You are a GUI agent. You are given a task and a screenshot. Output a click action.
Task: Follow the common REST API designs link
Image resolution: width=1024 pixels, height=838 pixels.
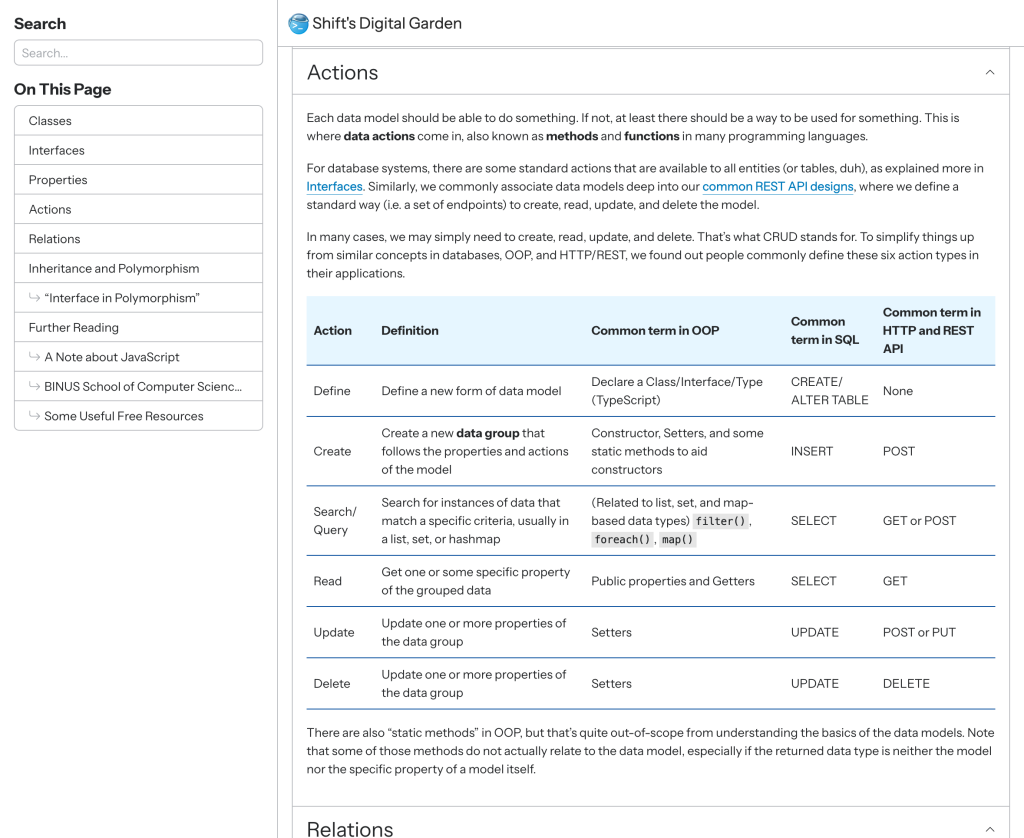[x=778, y=186]
